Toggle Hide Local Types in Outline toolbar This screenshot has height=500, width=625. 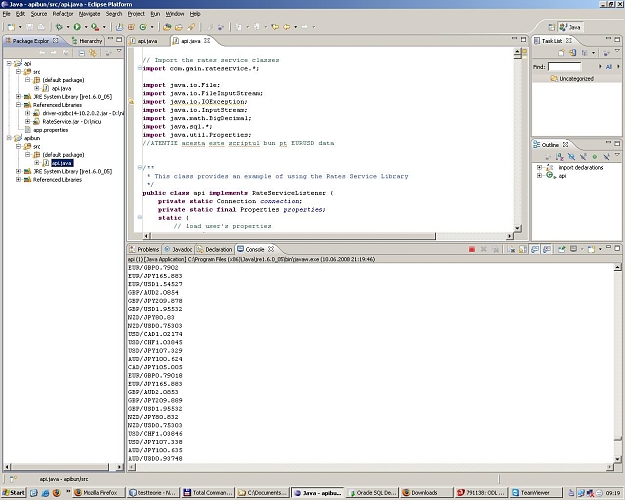(x=606, y=157)
